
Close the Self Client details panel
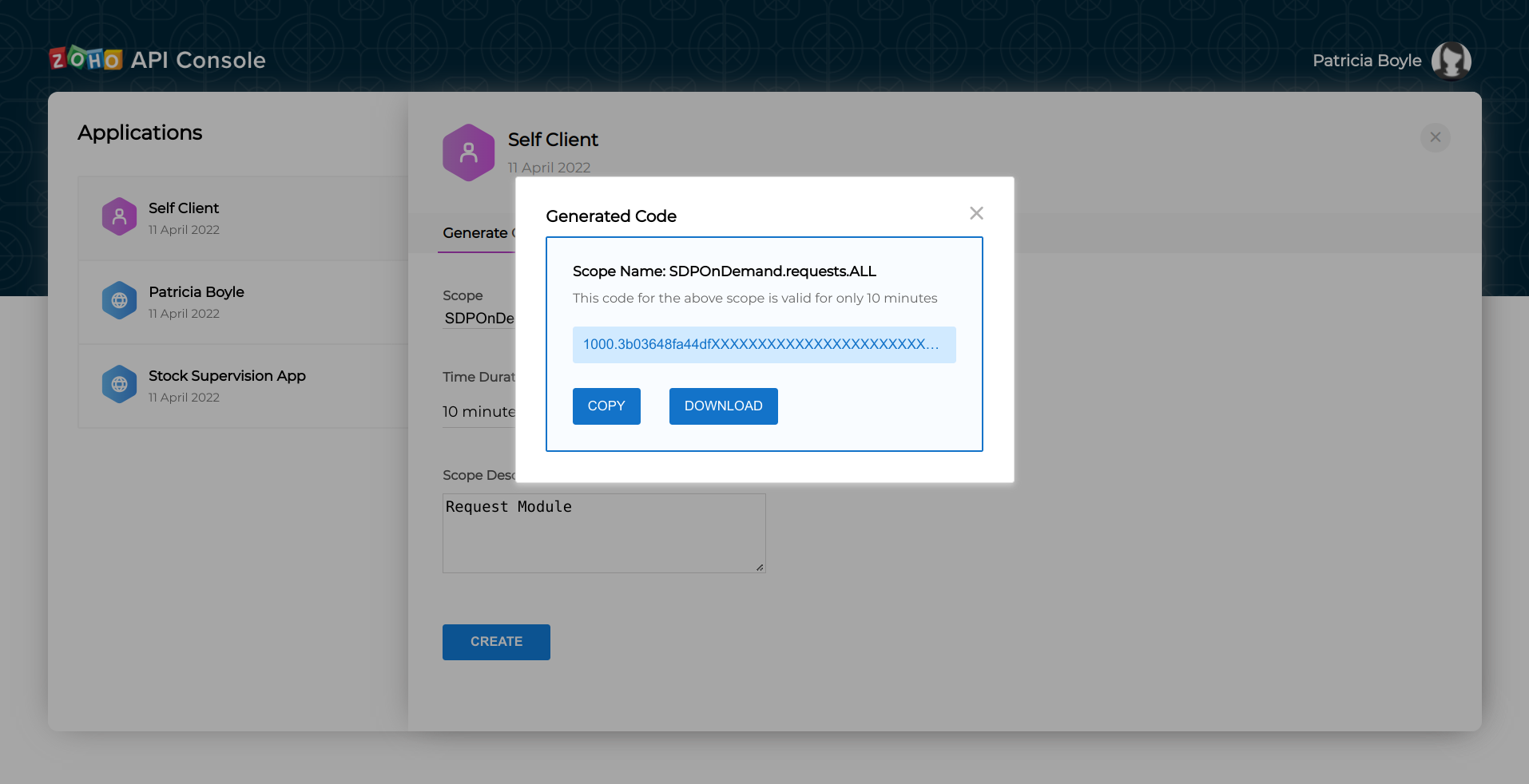click(x=1436, y=137)
